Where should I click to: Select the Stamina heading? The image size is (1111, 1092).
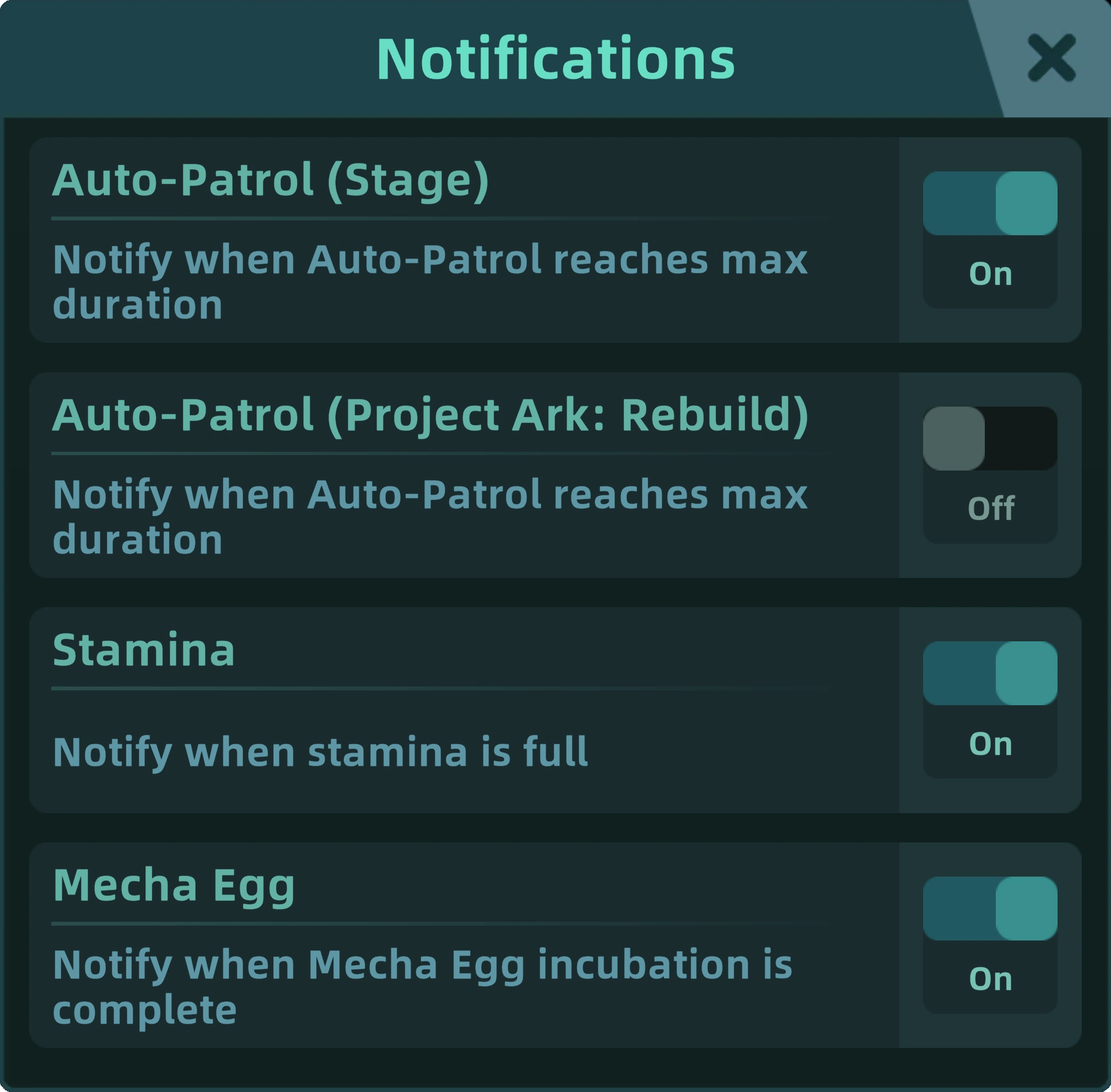[143, 650]
